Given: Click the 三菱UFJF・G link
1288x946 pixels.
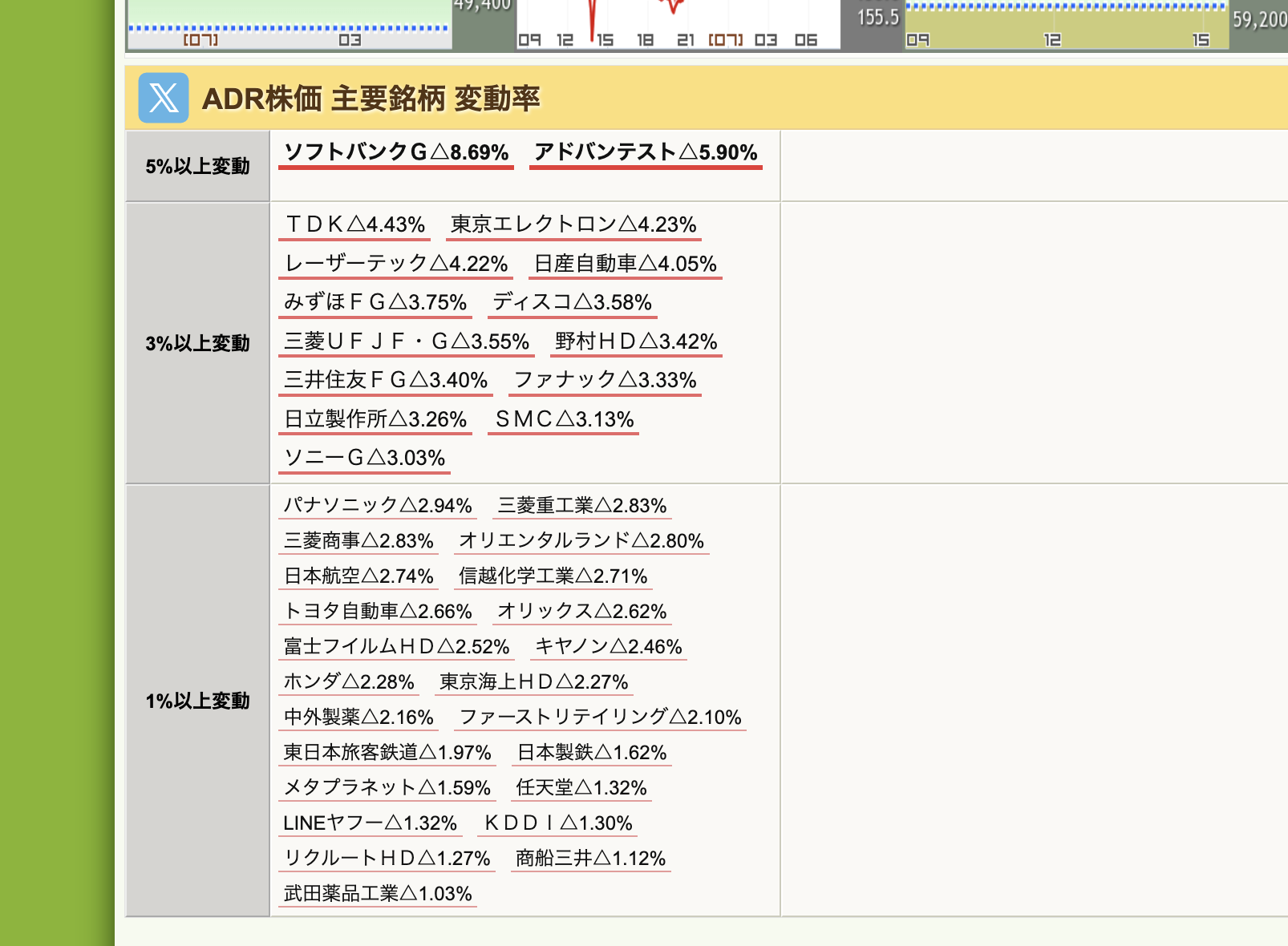Looking at the screenshot, I should (407, 342).
